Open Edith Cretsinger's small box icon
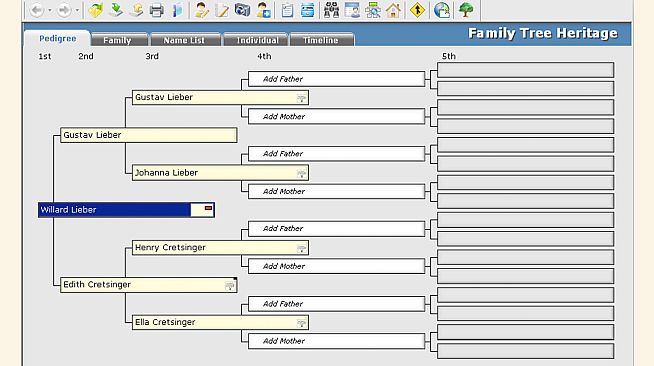This screenshot has width=654, height=366. [230, 286]
